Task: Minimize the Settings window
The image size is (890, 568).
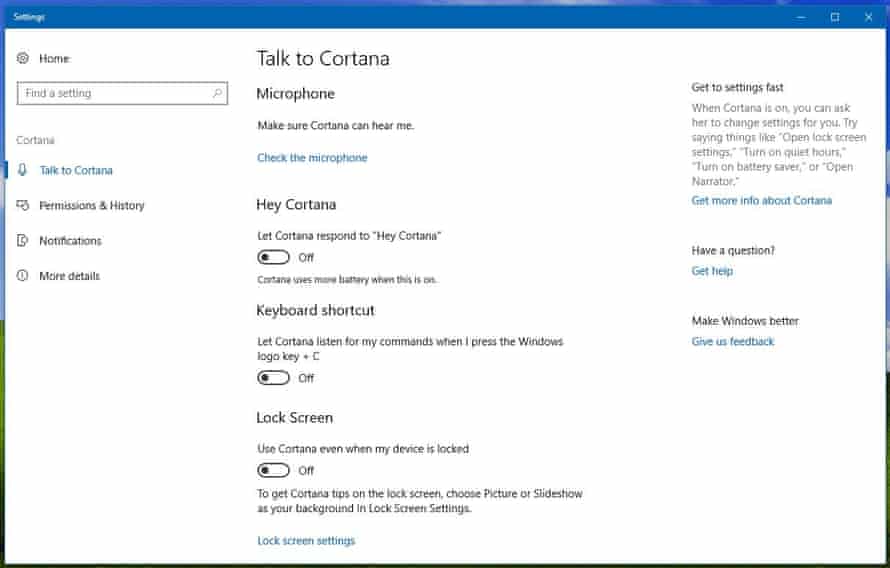Action: pos(800,17)
